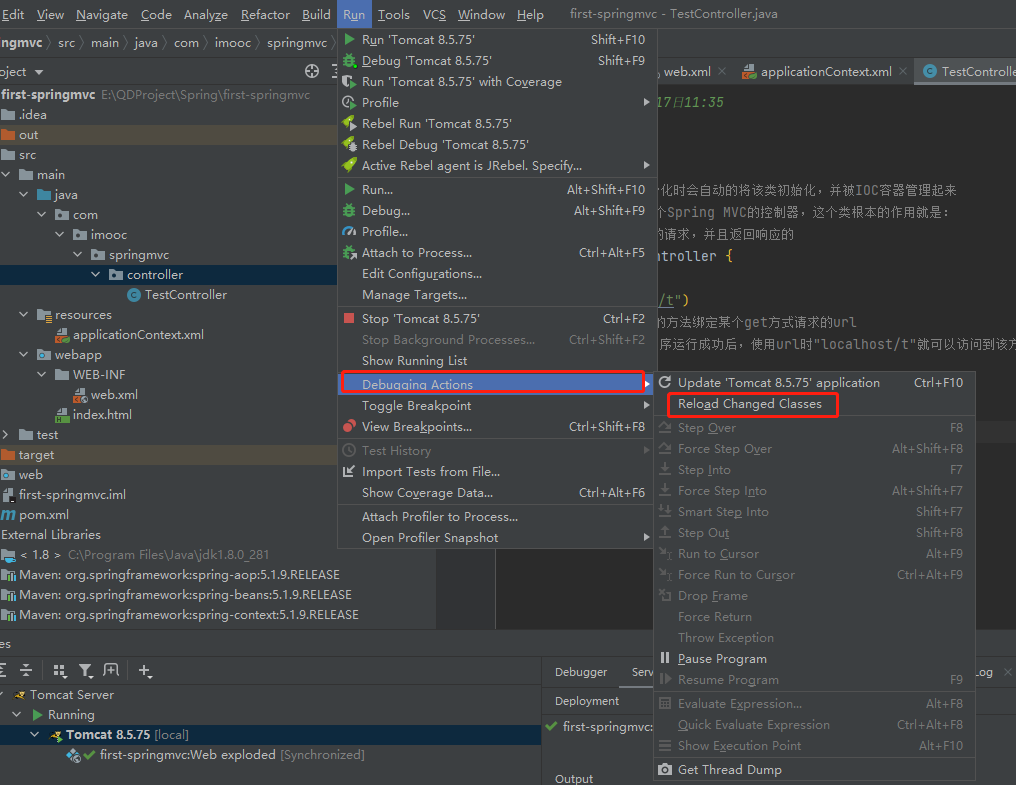
Task: Open the Profile submenu
Action: 495,102
